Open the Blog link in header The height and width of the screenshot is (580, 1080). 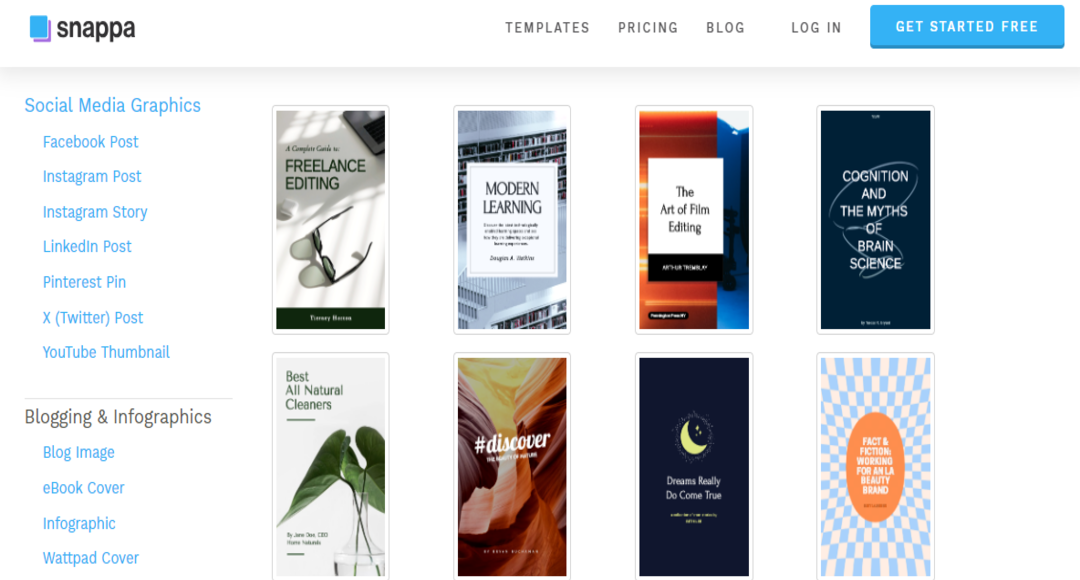point(725,28)
